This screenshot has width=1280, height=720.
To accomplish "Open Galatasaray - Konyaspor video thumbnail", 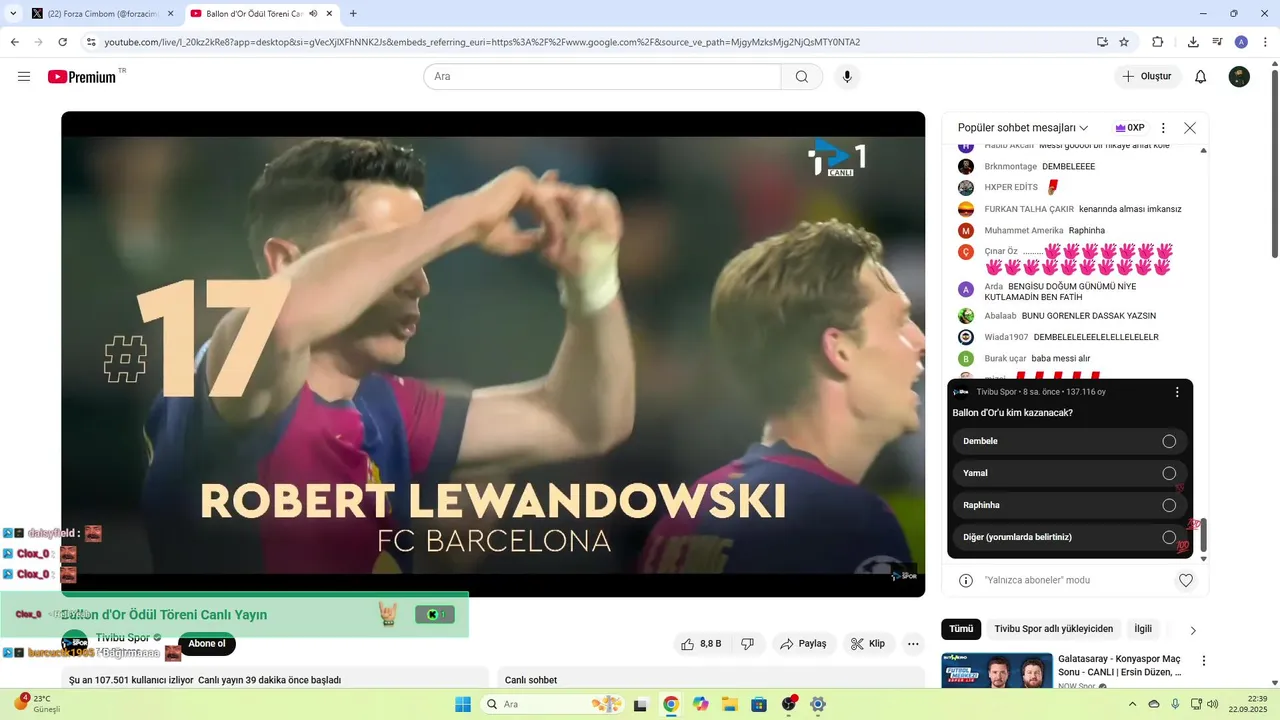I will pyautogui.click(x=997, y=670).
